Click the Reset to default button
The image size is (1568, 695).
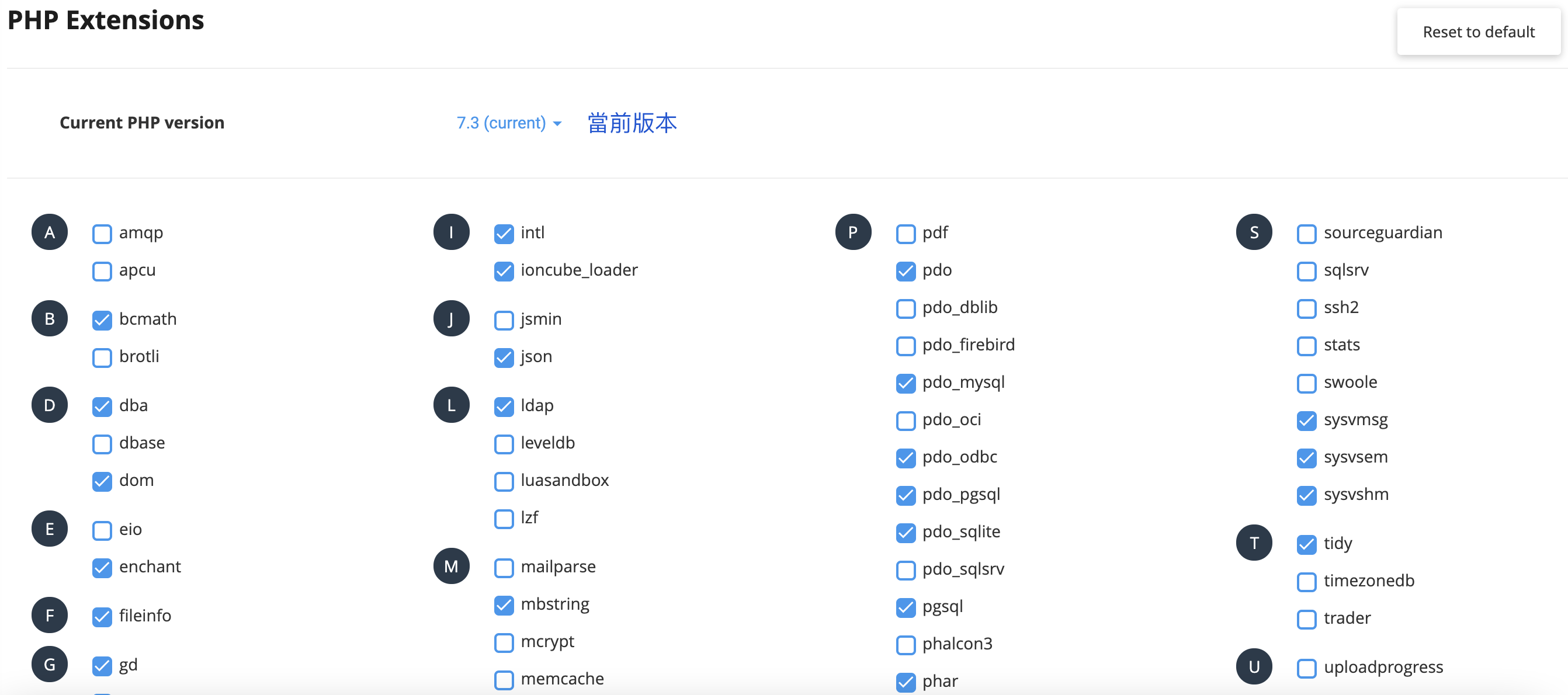click(1479, 31)
